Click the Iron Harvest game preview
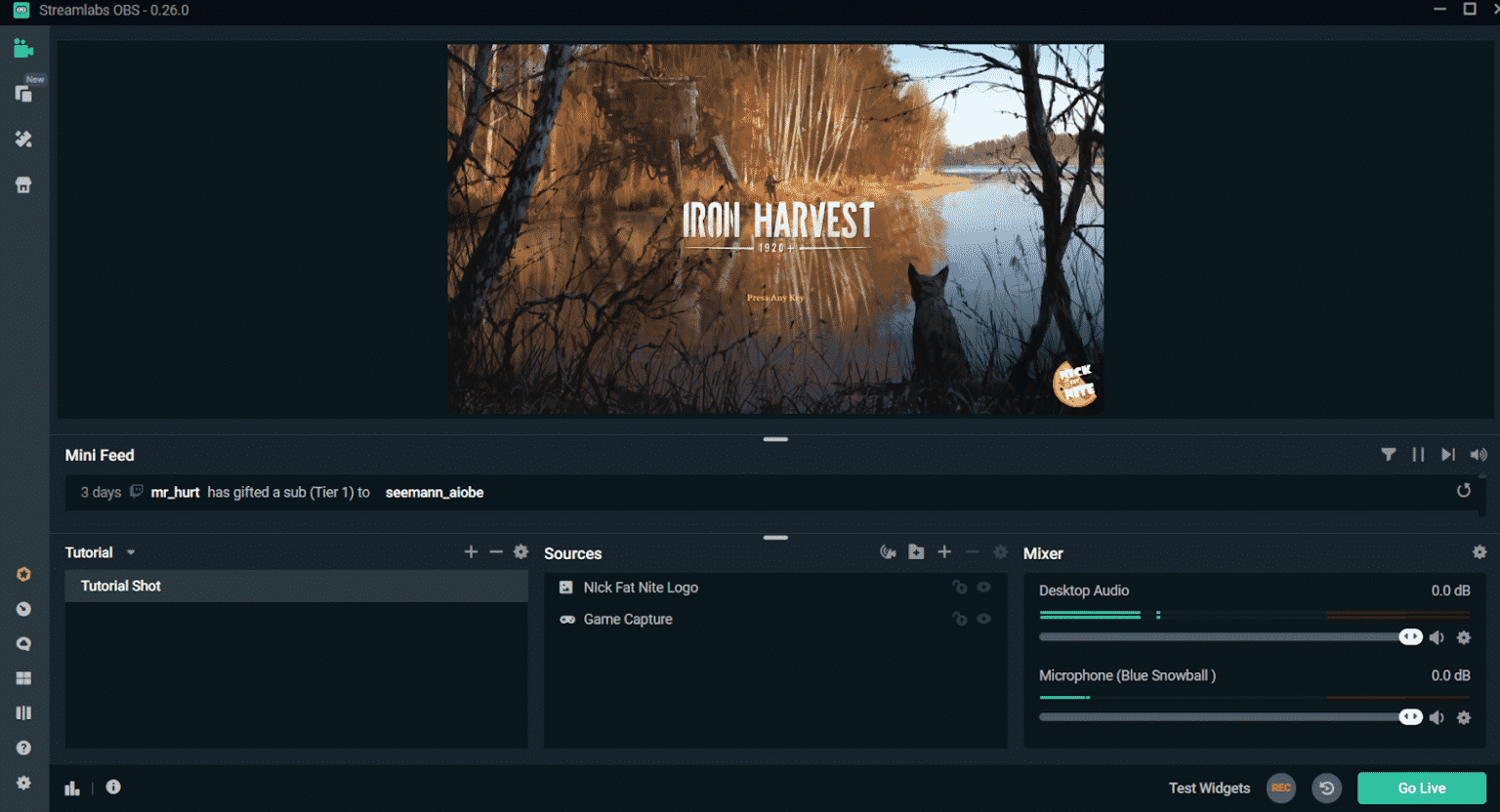The height and width of the screenshot is (812, 1500). (775, 228)
